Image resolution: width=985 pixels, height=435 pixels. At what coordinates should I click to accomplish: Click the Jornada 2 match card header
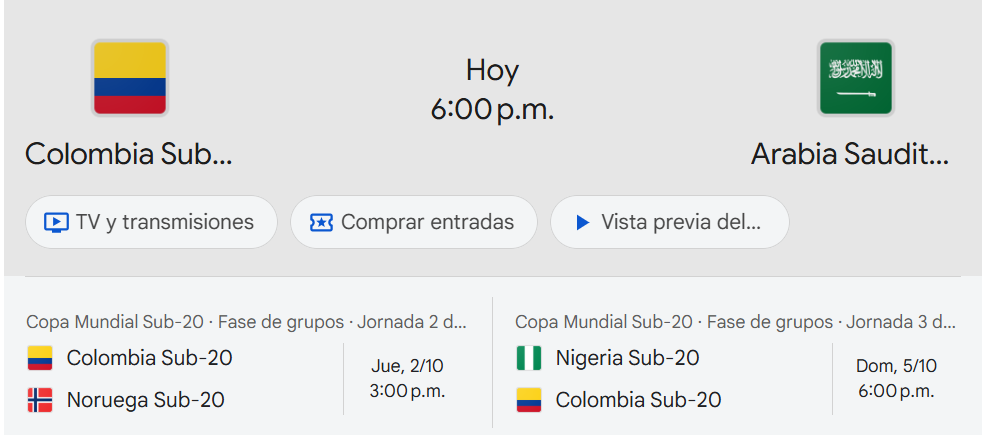point(246,322)
